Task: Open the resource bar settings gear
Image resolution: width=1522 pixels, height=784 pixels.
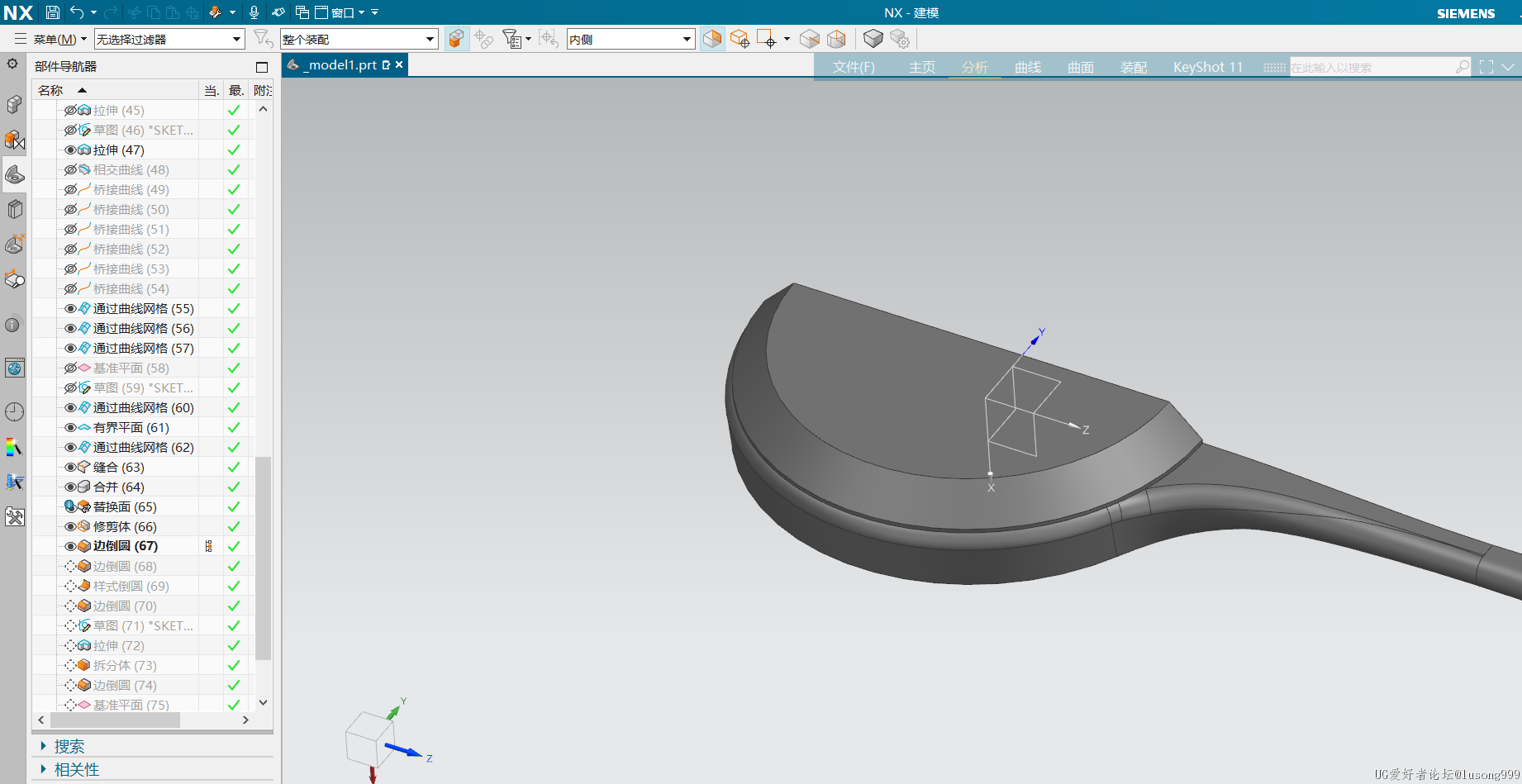Action: click(x=12, y=64)
